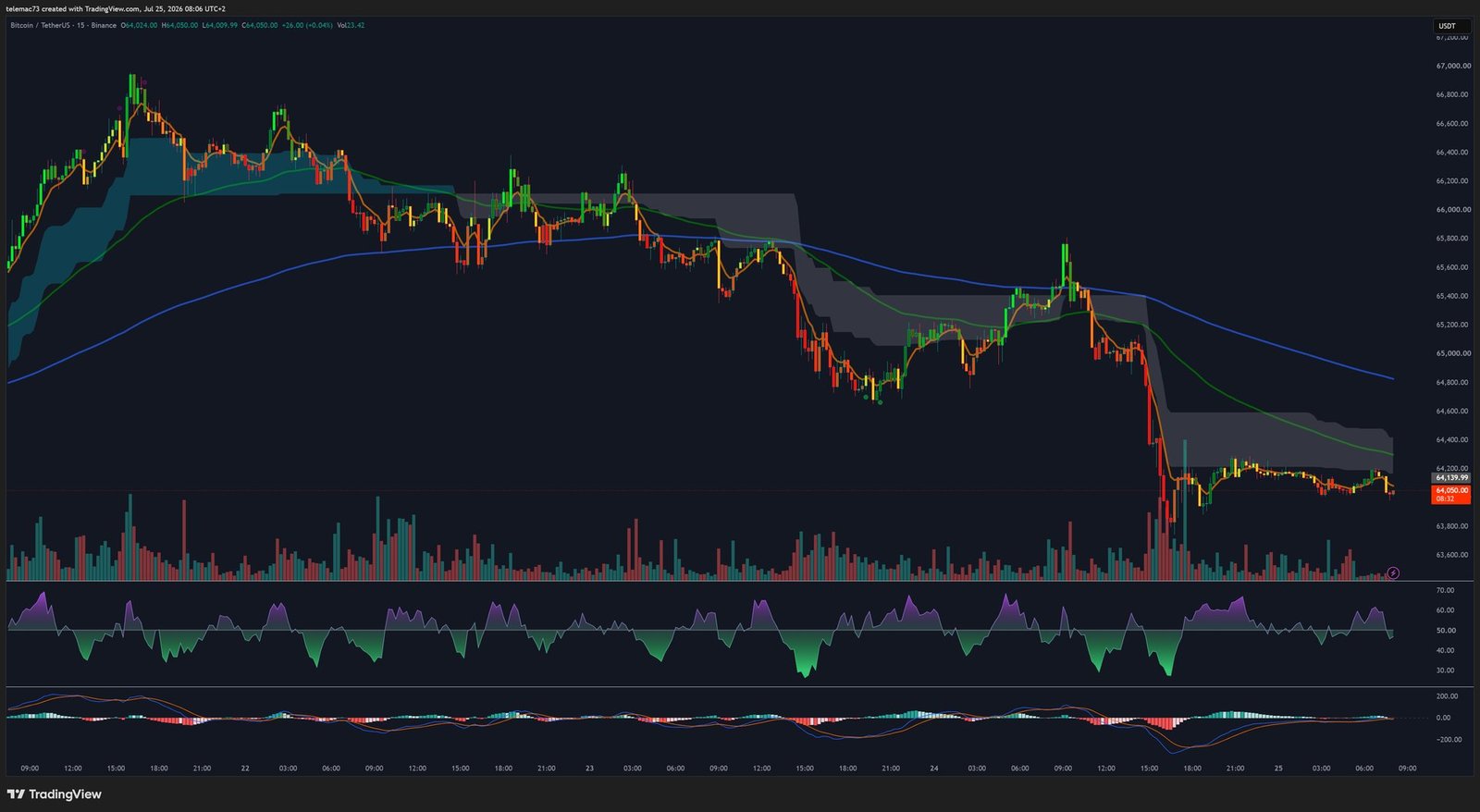The image size is (1480, 812).
Task: Click the 67,000.00 price axis label
Action: tap(1453, 66)
